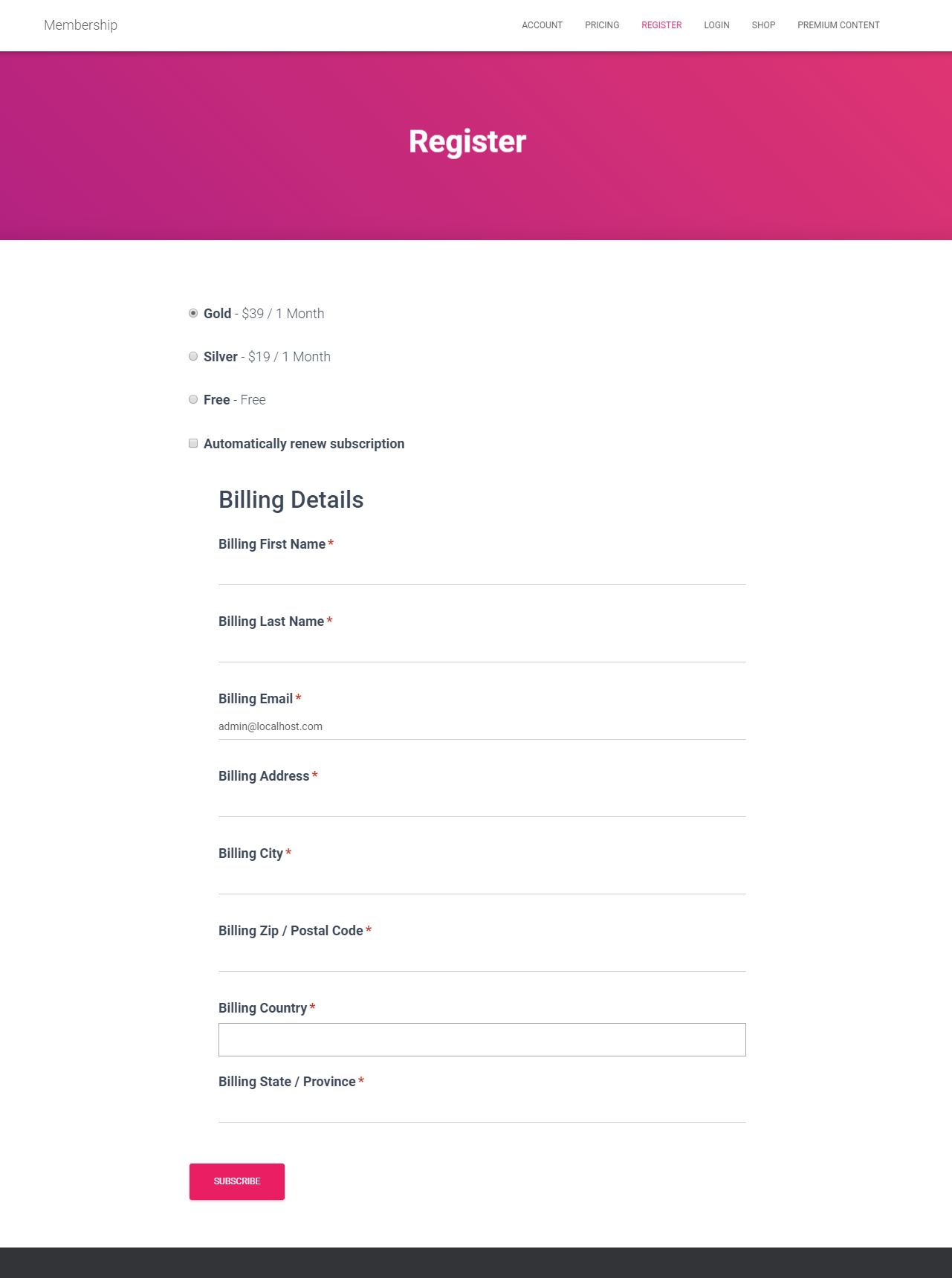Click the Billing State / Province field
Screen dimensions: 952x1278
pyautogui.click(x=482, y=1109)
